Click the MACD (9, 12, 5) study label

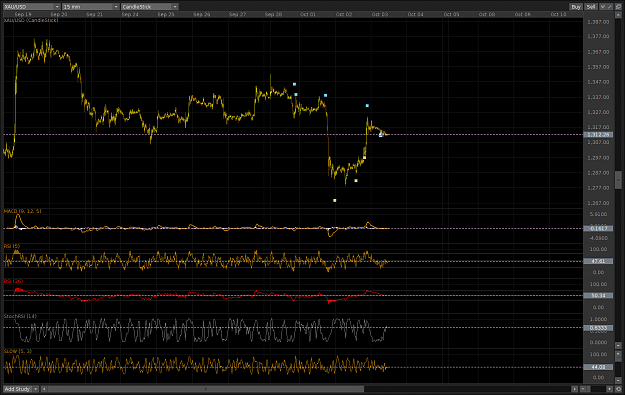coord(23,211)
